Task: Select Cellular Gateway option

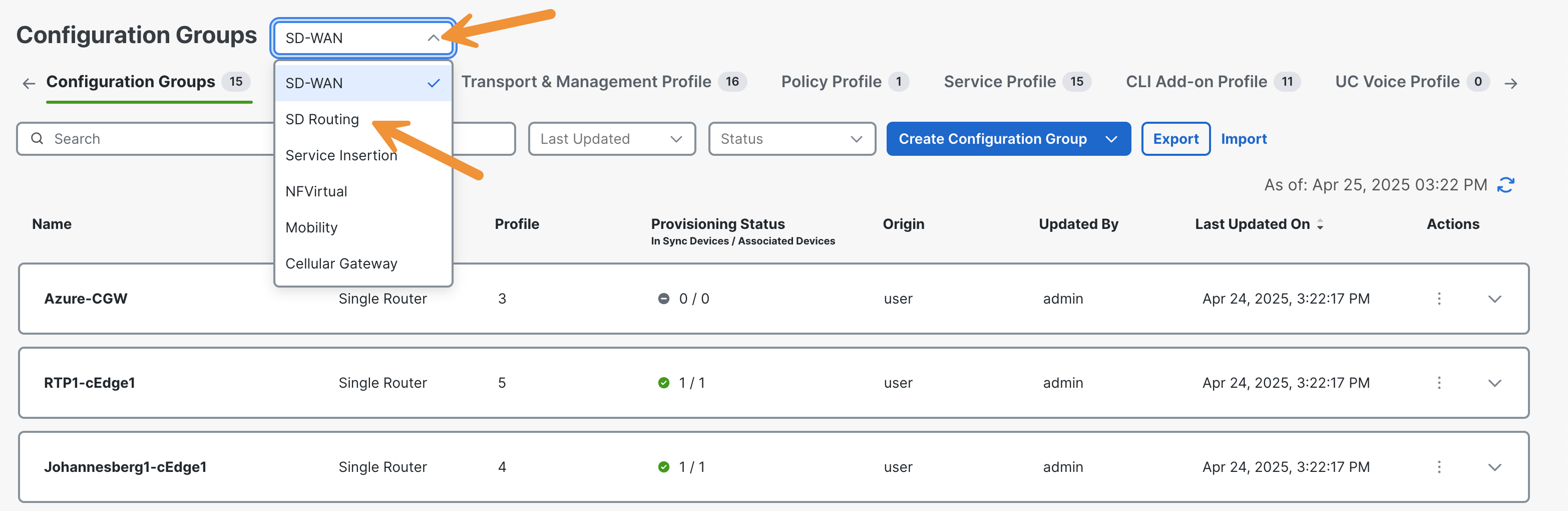Action: 363,263
